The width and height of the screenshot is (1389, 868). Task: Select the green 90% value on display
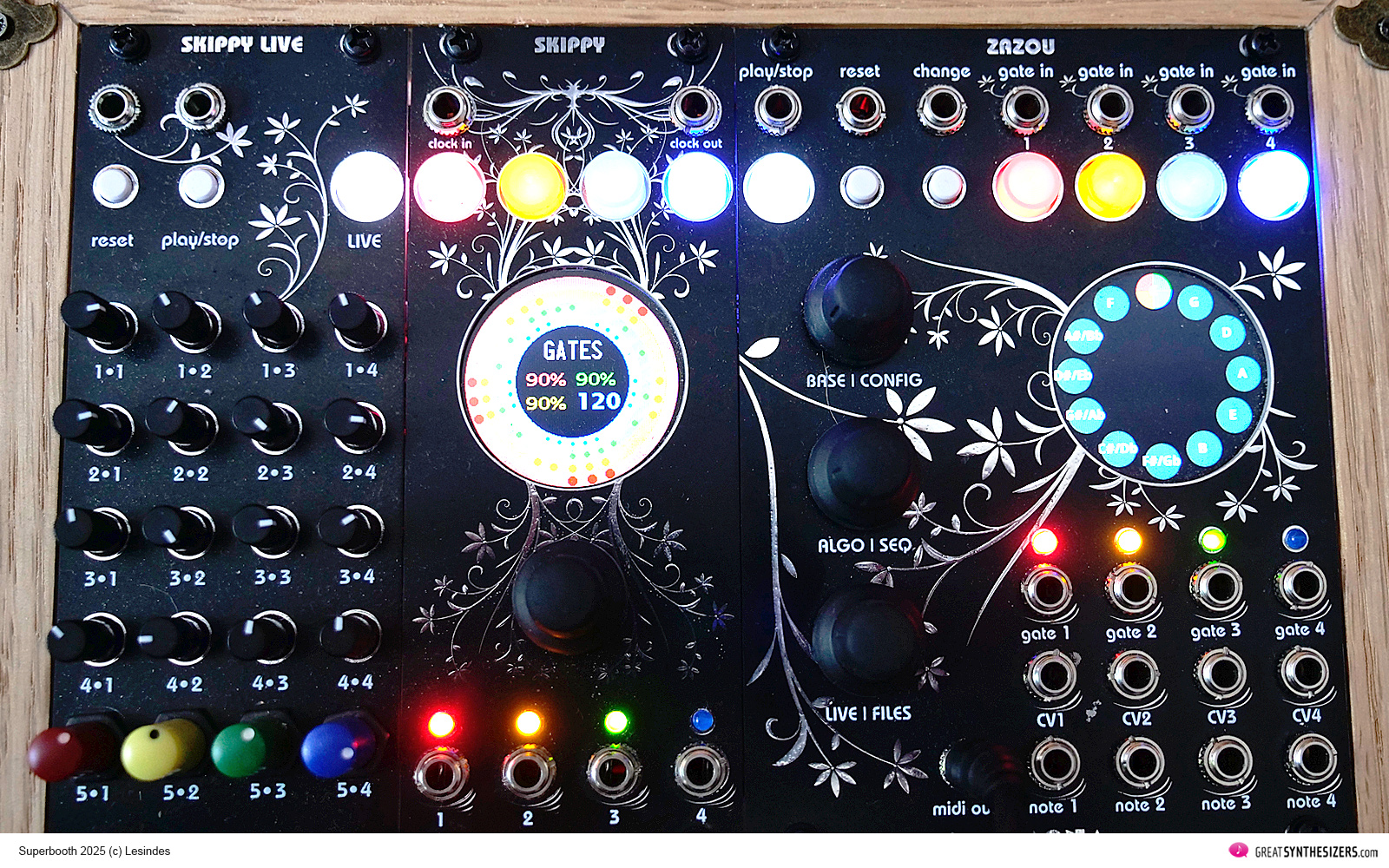point(596,379)
